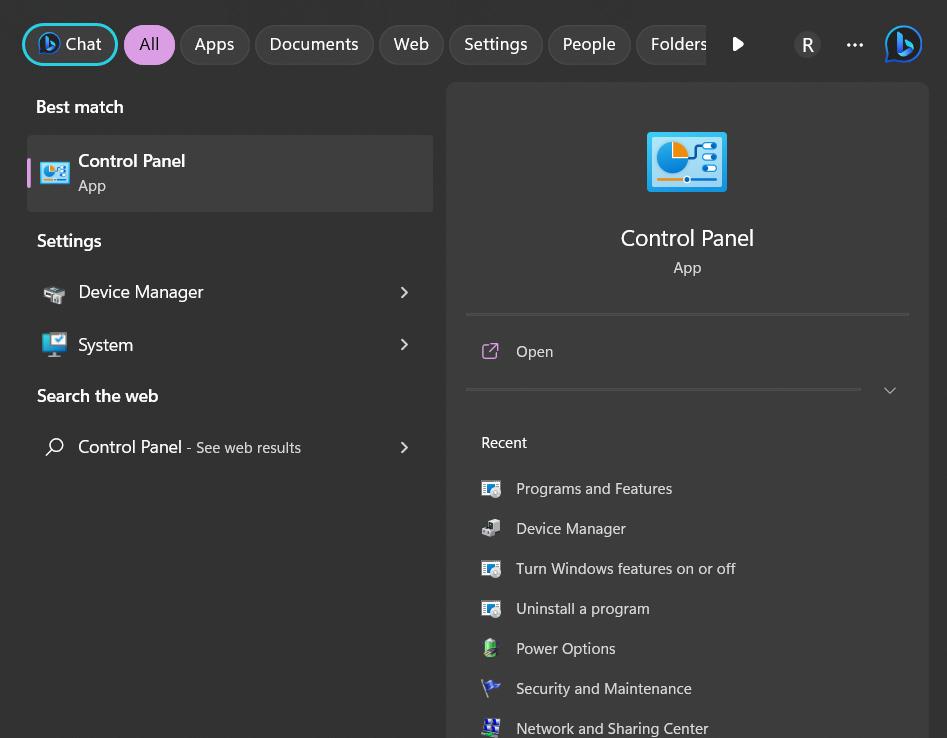Click the large Bing icon at top right
947x738 pixels.
click(x=903, y=44)
